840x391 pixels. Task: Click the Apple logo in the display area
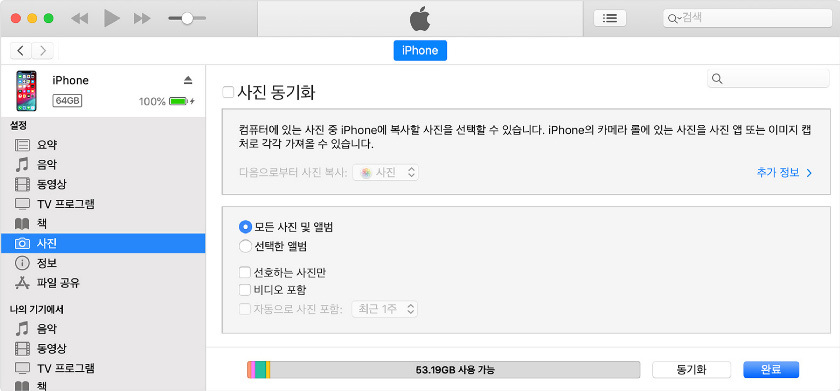coord(420,19)
